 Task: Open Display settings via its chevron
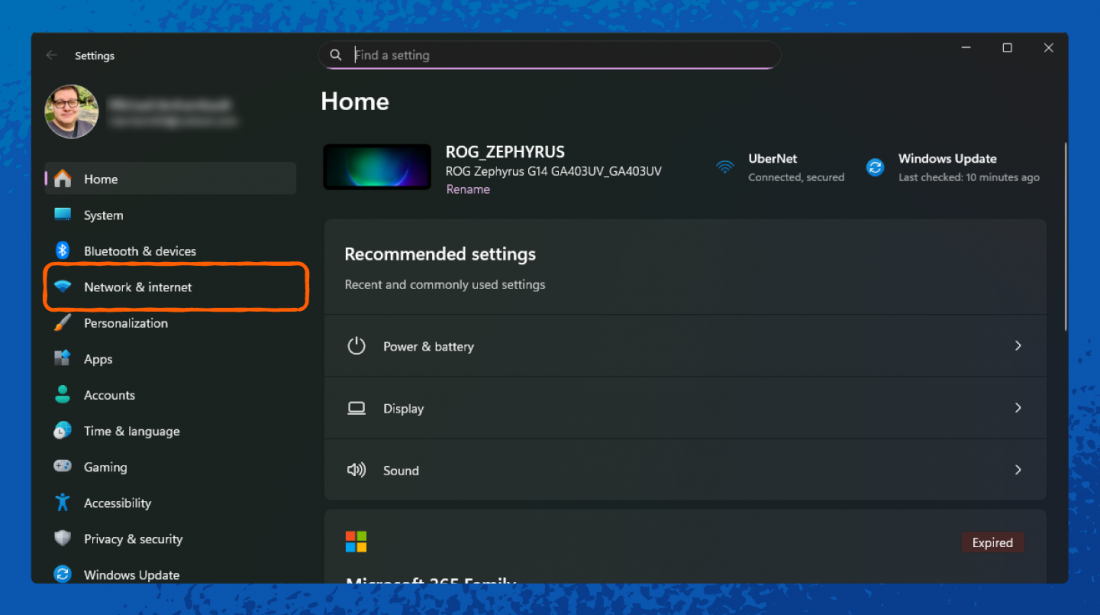(x=1018, y=408)
